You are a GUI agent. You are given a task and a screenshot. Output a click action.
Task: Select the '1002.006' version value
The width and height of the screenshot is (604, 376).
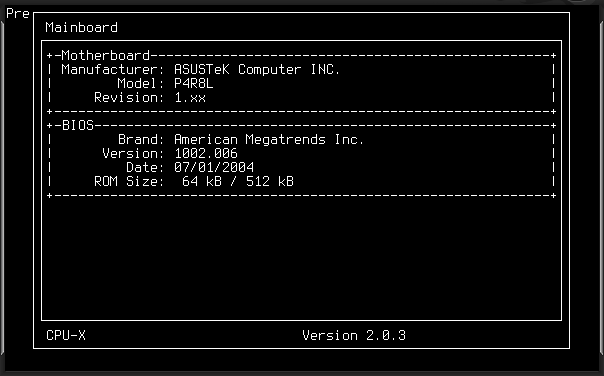206,153
